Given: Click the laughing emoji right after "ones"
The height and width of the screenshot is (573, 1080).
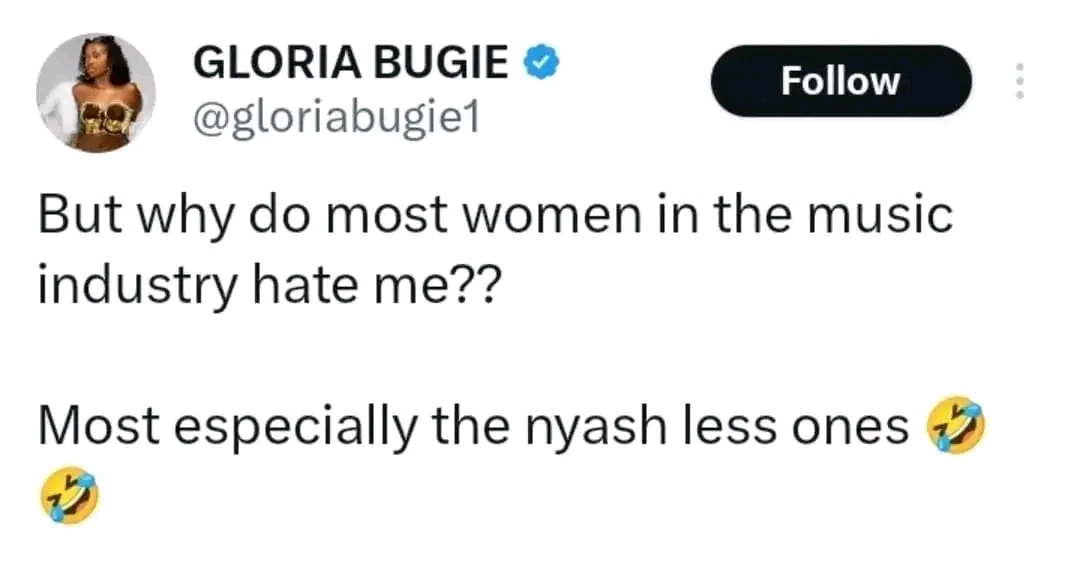Looking at the screenshot, I should [956, 427].
